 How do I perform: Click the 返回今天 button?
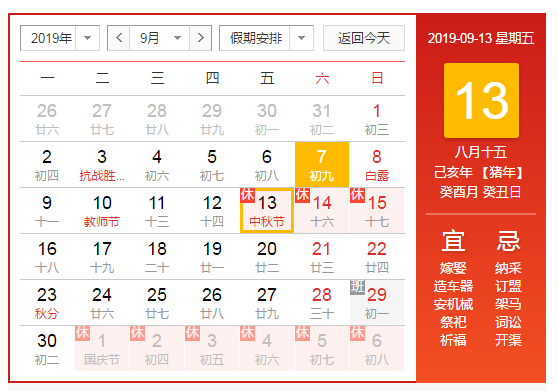click(364, 38)
